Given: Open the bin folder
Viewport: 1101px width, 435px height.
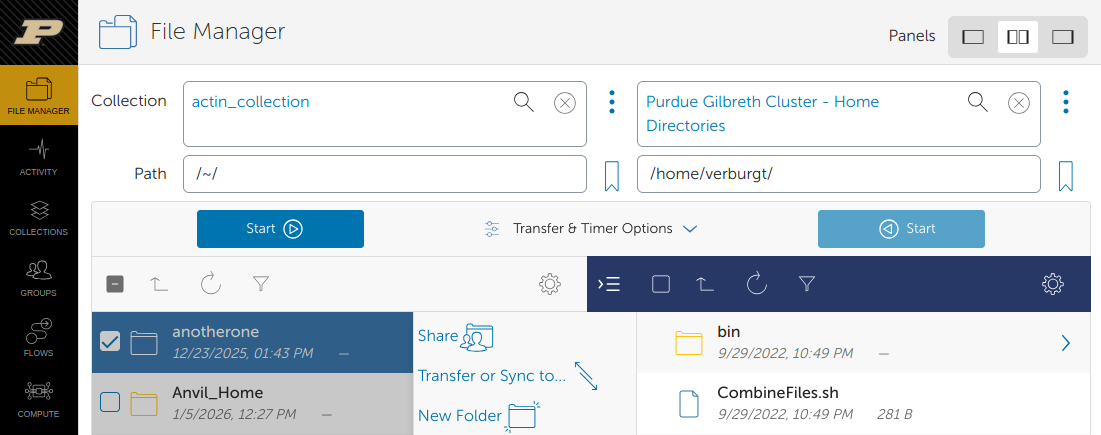Looking at the screenshot, I should (x=729, y=331).
